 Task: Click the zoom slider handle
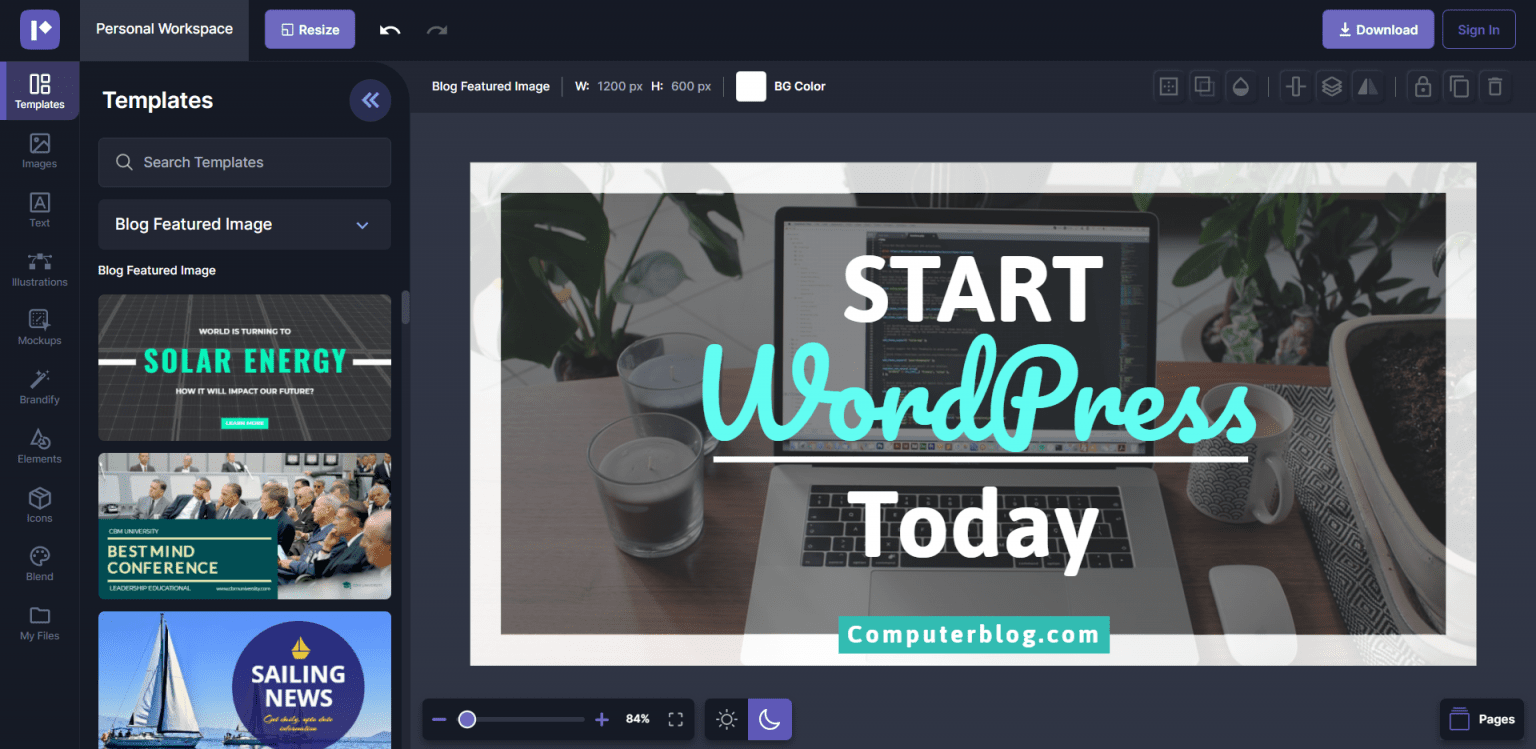pyautogui.click(x=467, y=719)
